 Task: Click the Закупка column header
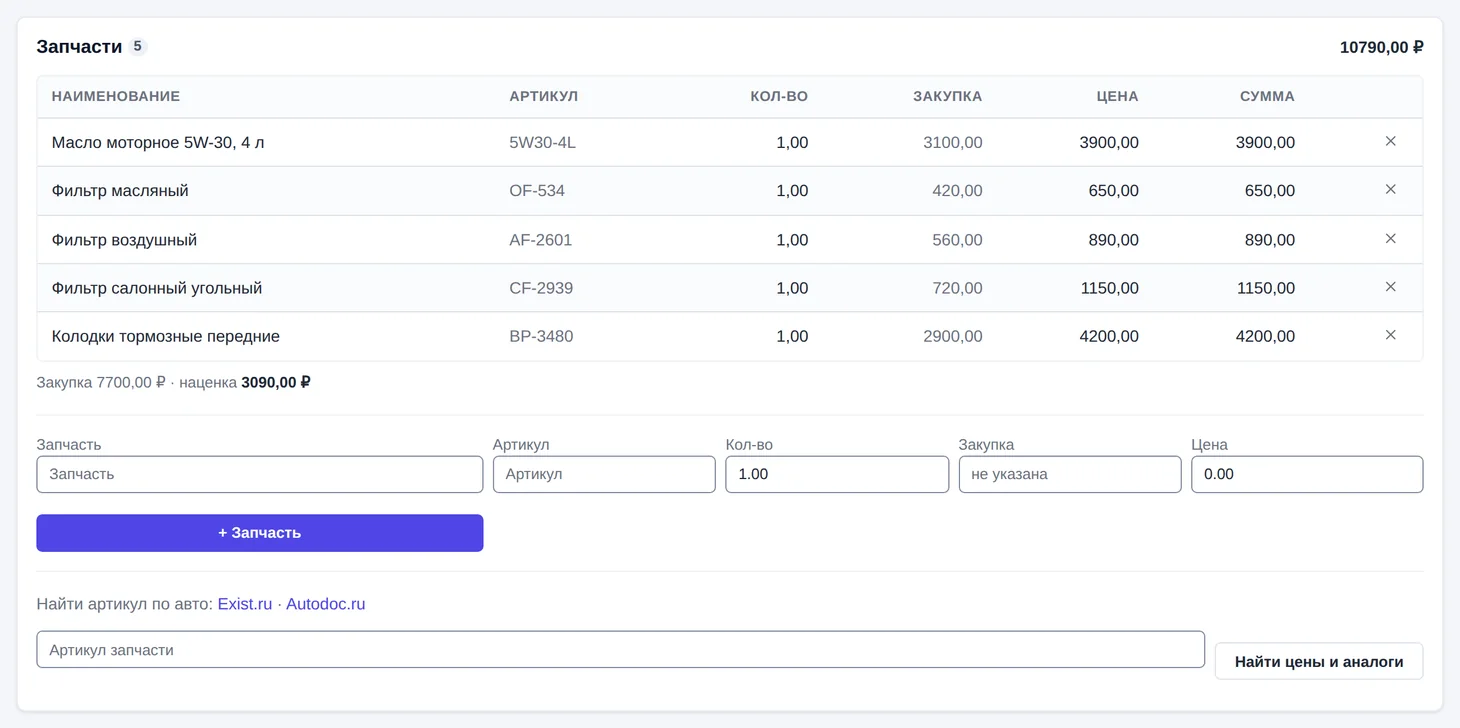tap(948, 97)
